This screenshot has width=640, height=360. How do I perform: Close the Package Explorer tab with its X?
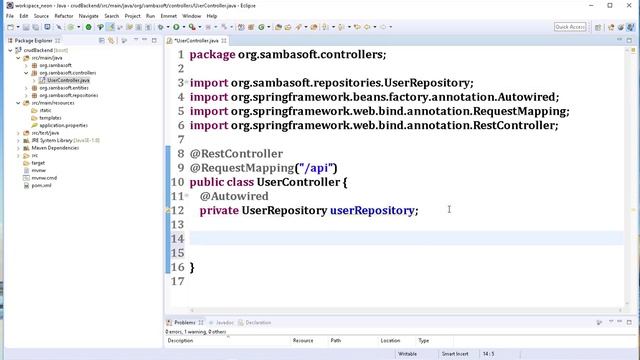pos(58,40)
